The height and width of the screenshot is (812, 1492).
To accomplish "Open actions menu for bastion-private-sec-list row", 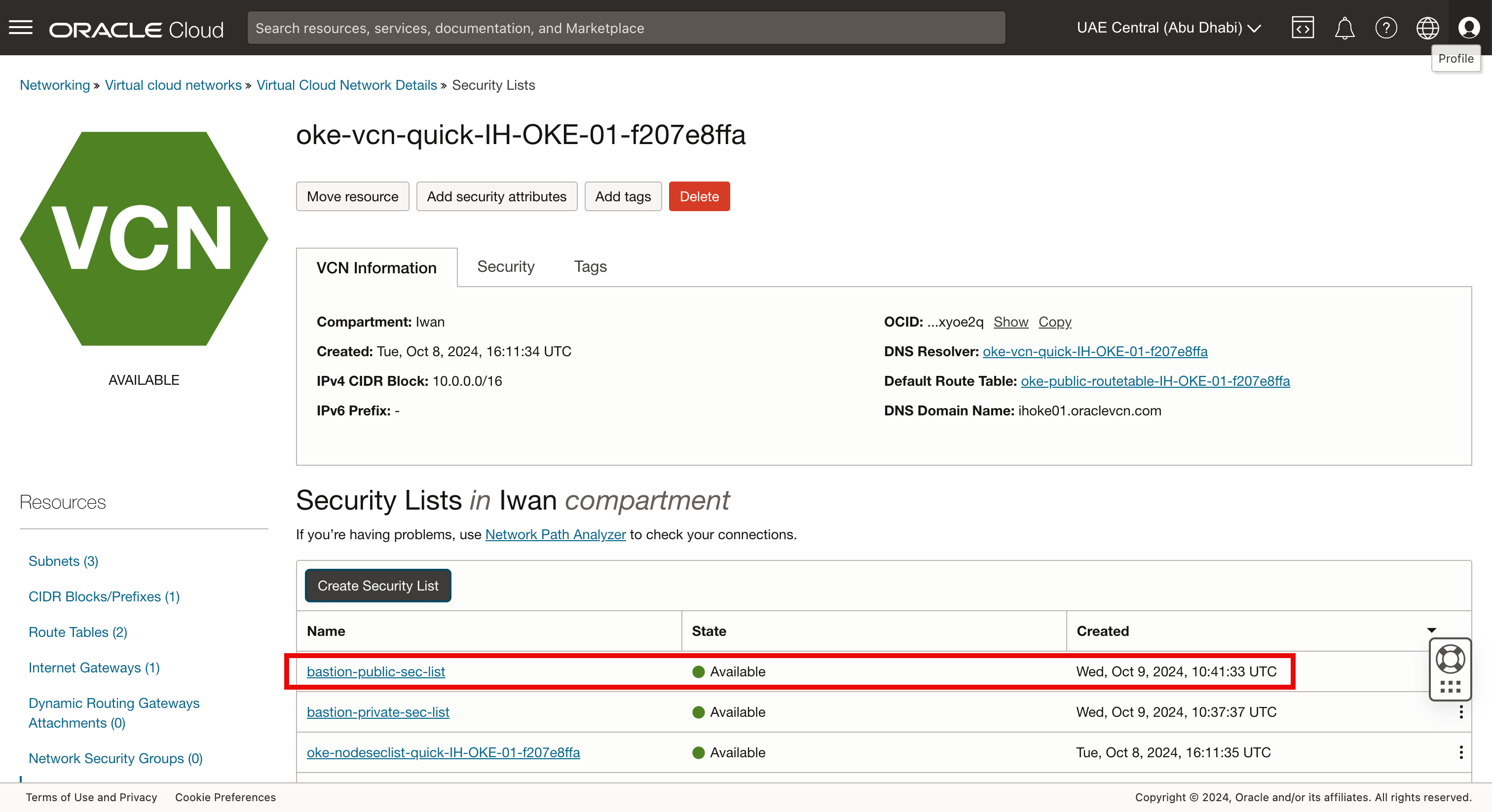I will (x=1461, y=712).
